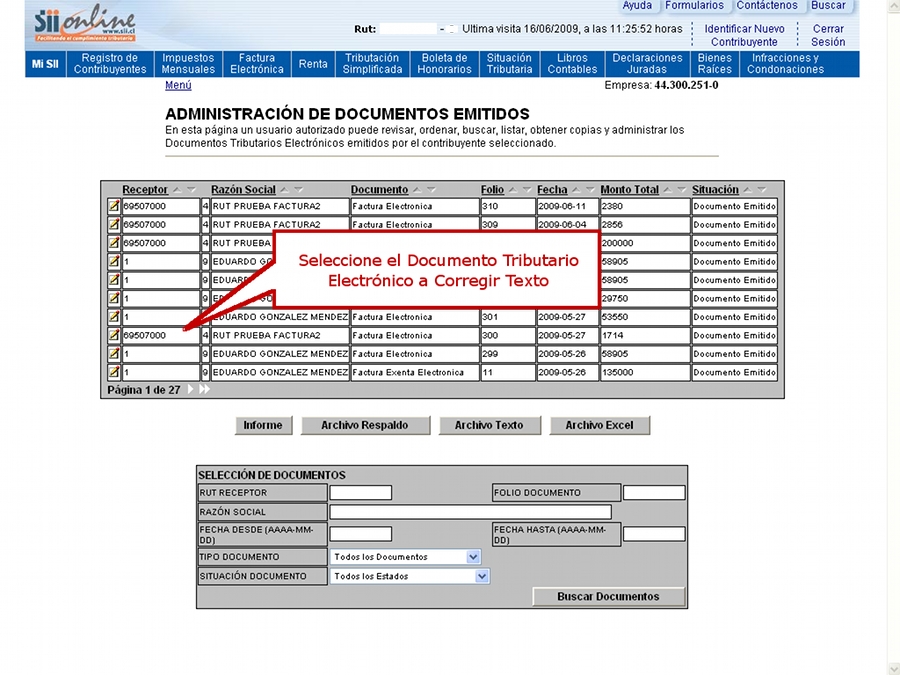Open edit icon for row with monto 200000

point(114,243)
